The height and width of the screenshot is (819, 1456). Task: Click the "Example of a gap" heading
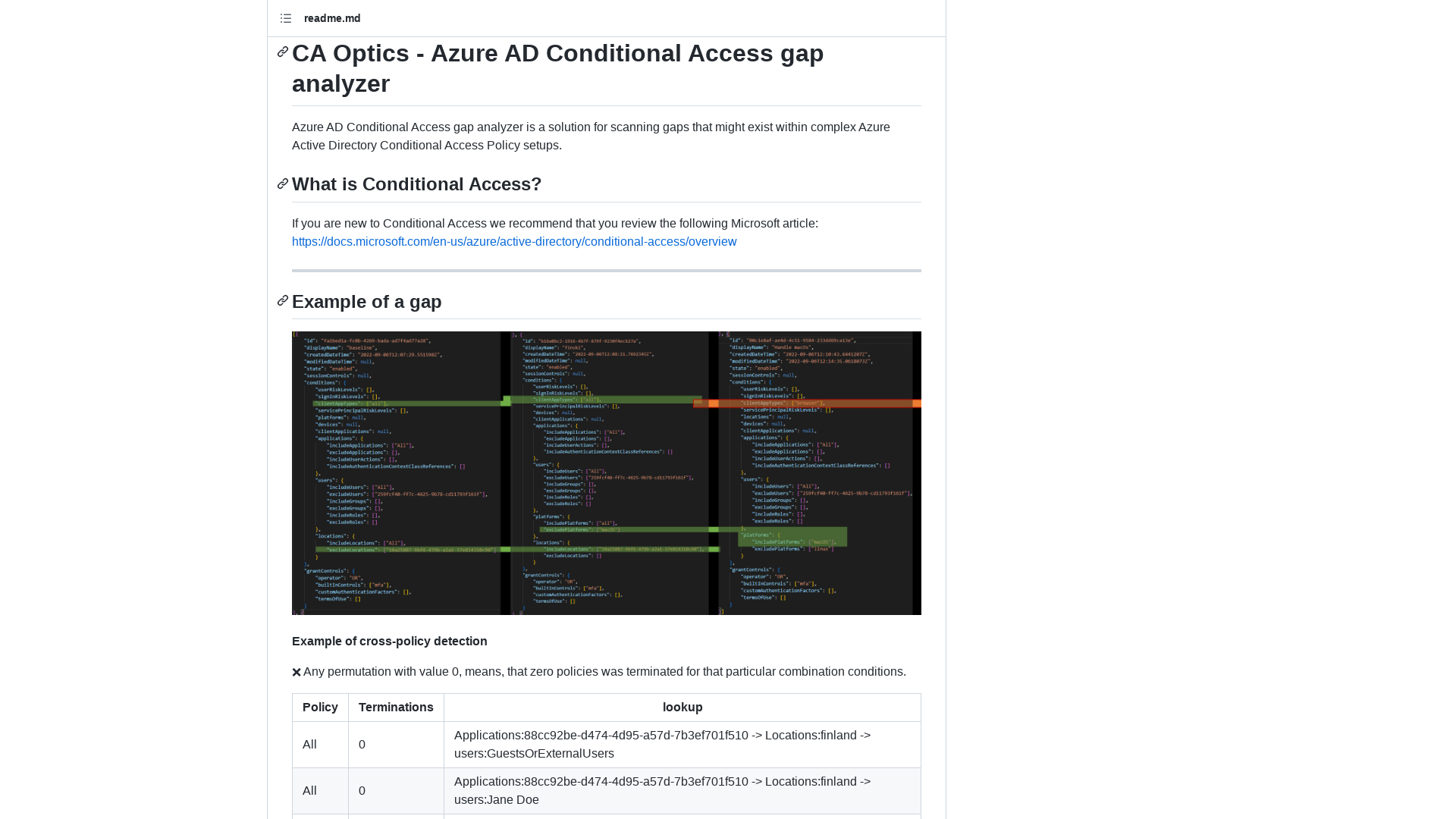click(x=366, y=302)
